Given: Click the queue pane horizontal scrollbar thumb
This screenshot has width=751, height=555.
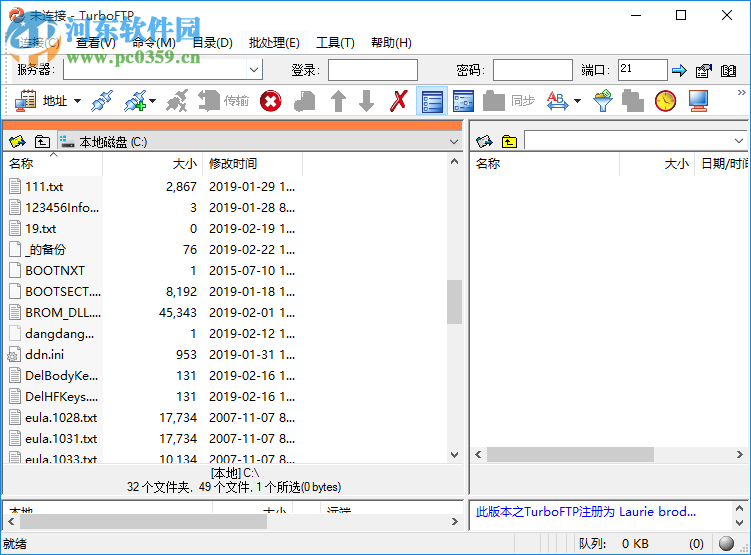Looking at the screenshot, I should pos(143,521).
